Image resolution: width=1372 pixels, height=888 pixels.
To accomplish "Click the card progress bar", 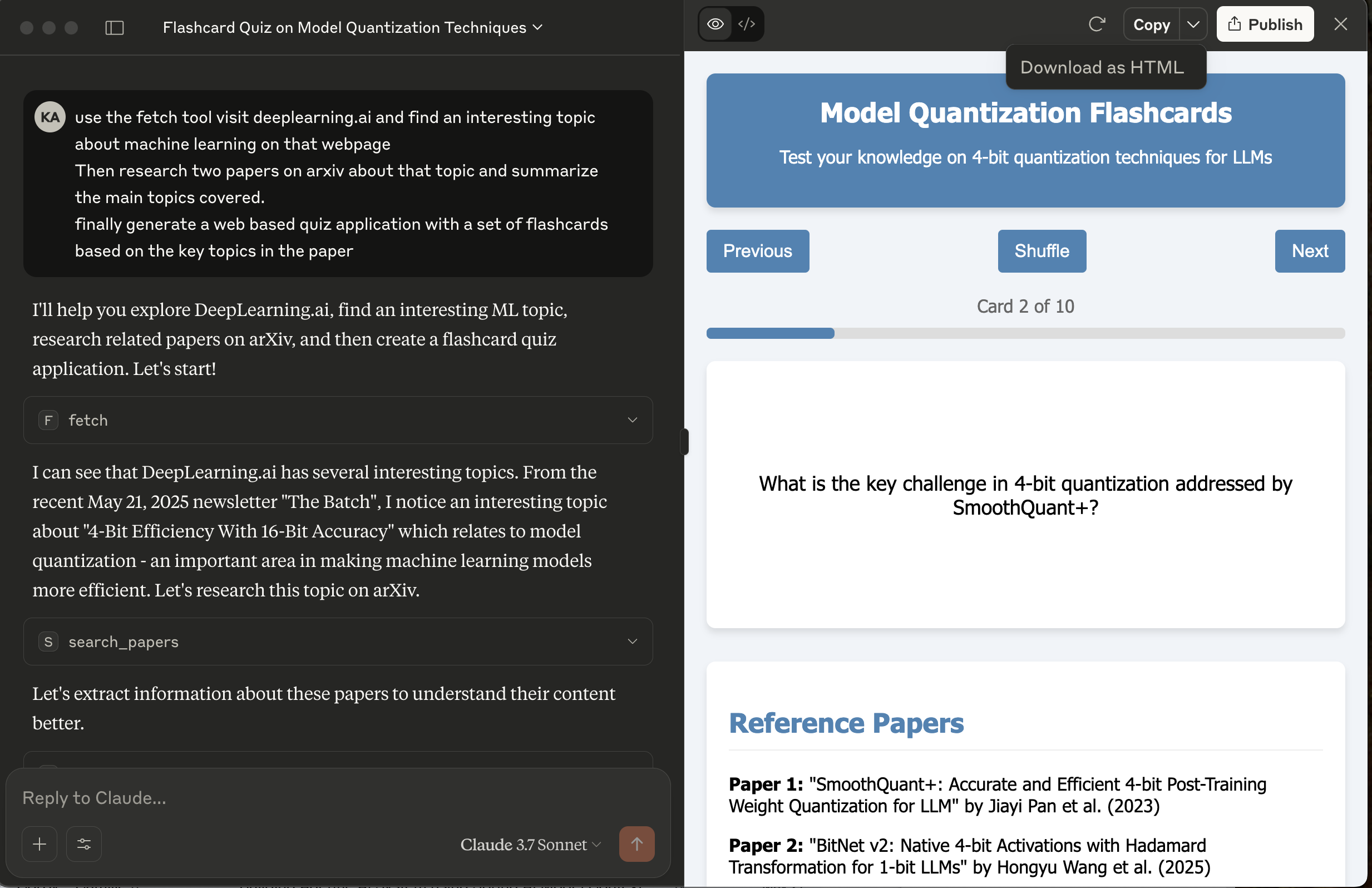I will pyautogui.click(x=1025, y=333).
